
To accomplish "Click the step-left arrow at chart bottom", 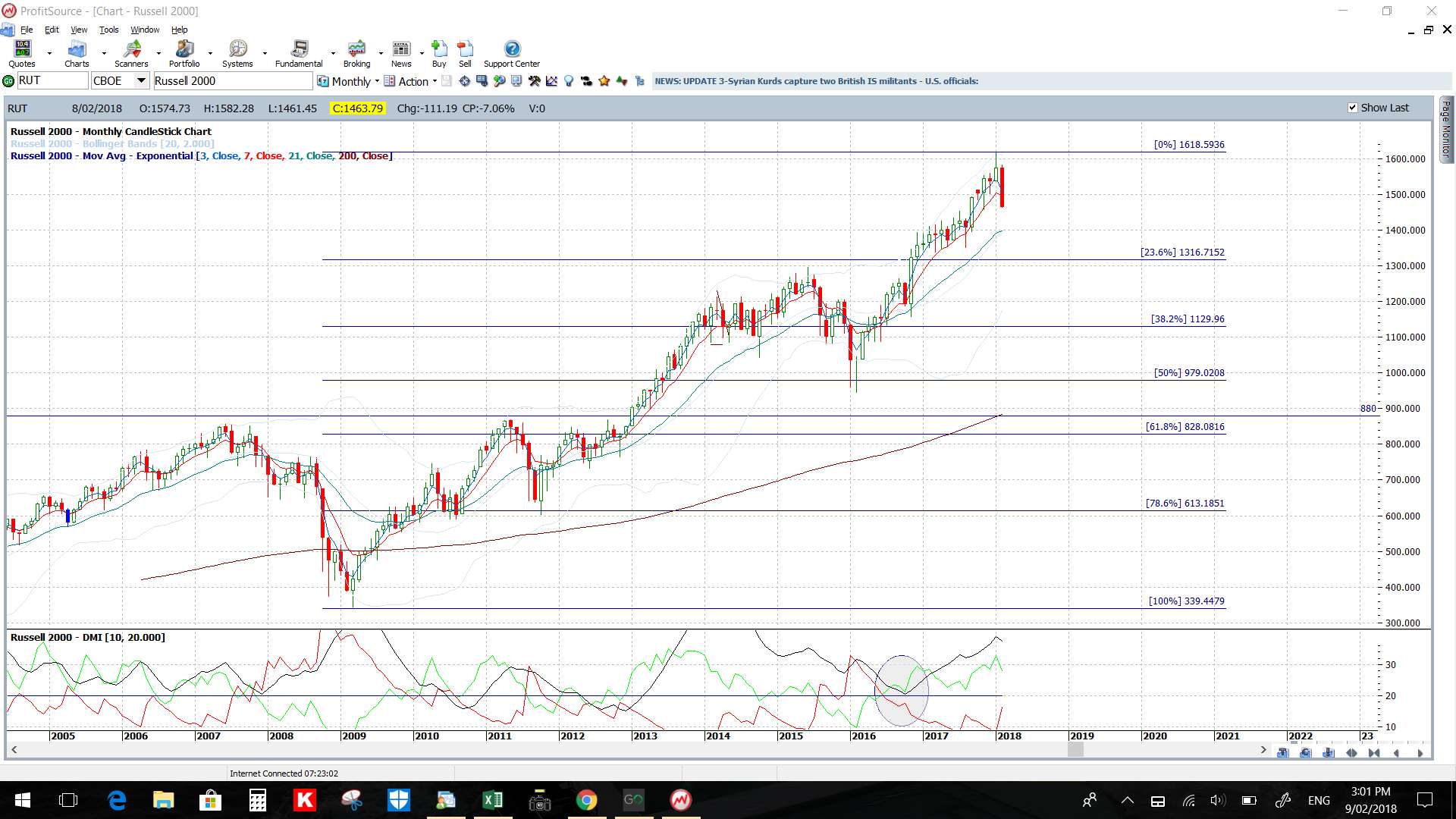I will (1397, 753).
